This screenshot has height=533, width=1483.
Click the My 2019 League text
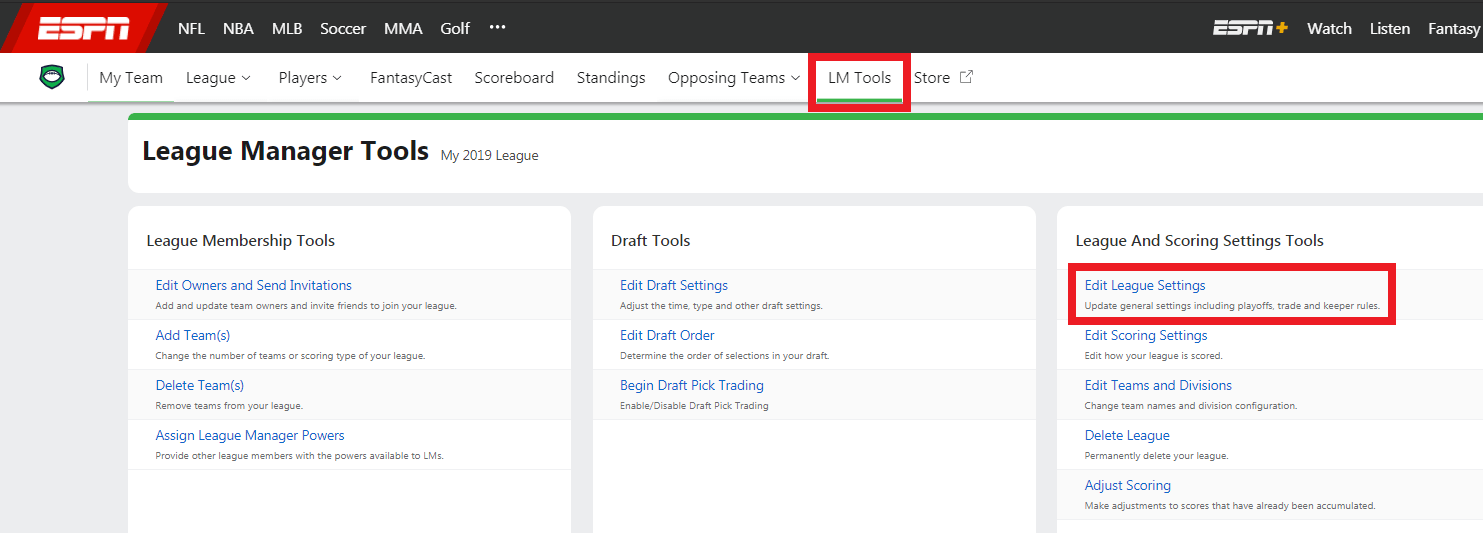490,155
